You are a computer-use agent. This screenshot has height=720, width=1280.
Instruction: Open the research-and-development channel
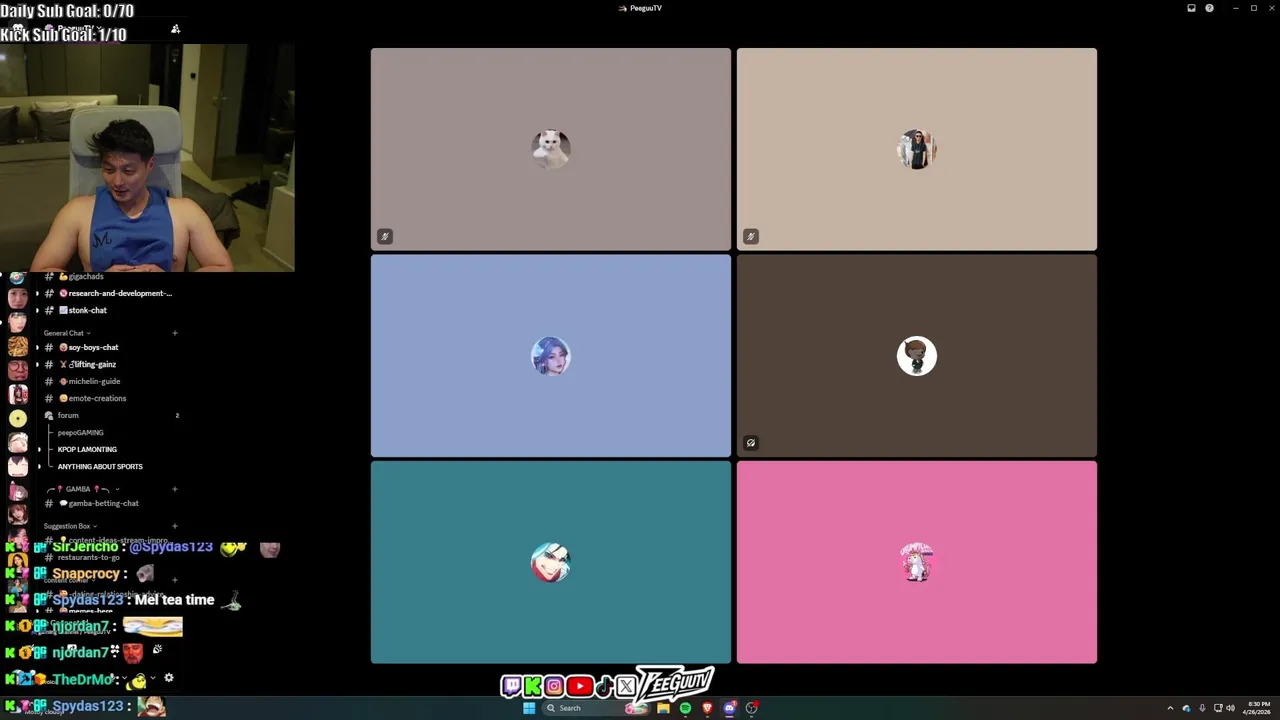(x=108, y=293)
